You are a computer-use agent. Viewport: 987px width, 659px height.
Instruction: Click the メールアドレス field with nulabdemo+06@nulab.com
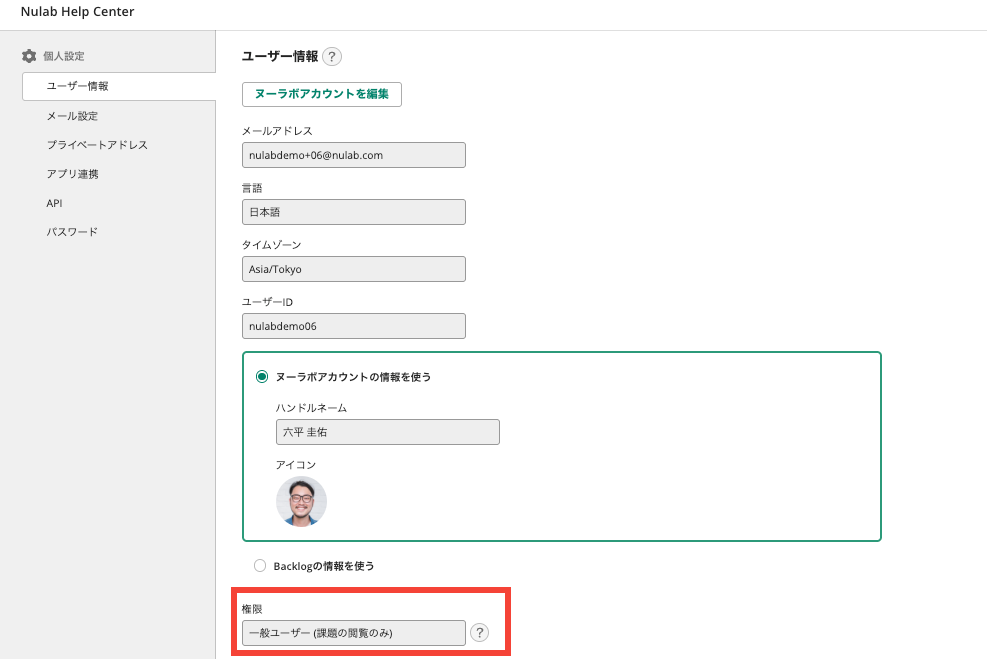pos(354,155)
